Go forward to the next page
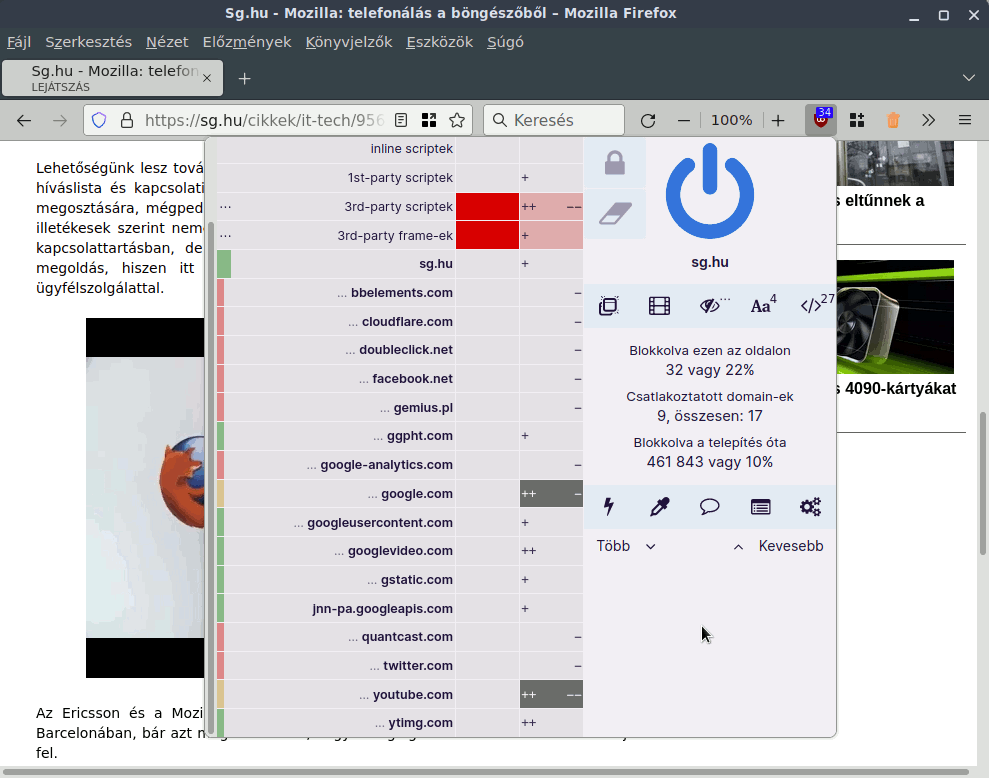Screen dimensions: 989x778 click(60, 121)
